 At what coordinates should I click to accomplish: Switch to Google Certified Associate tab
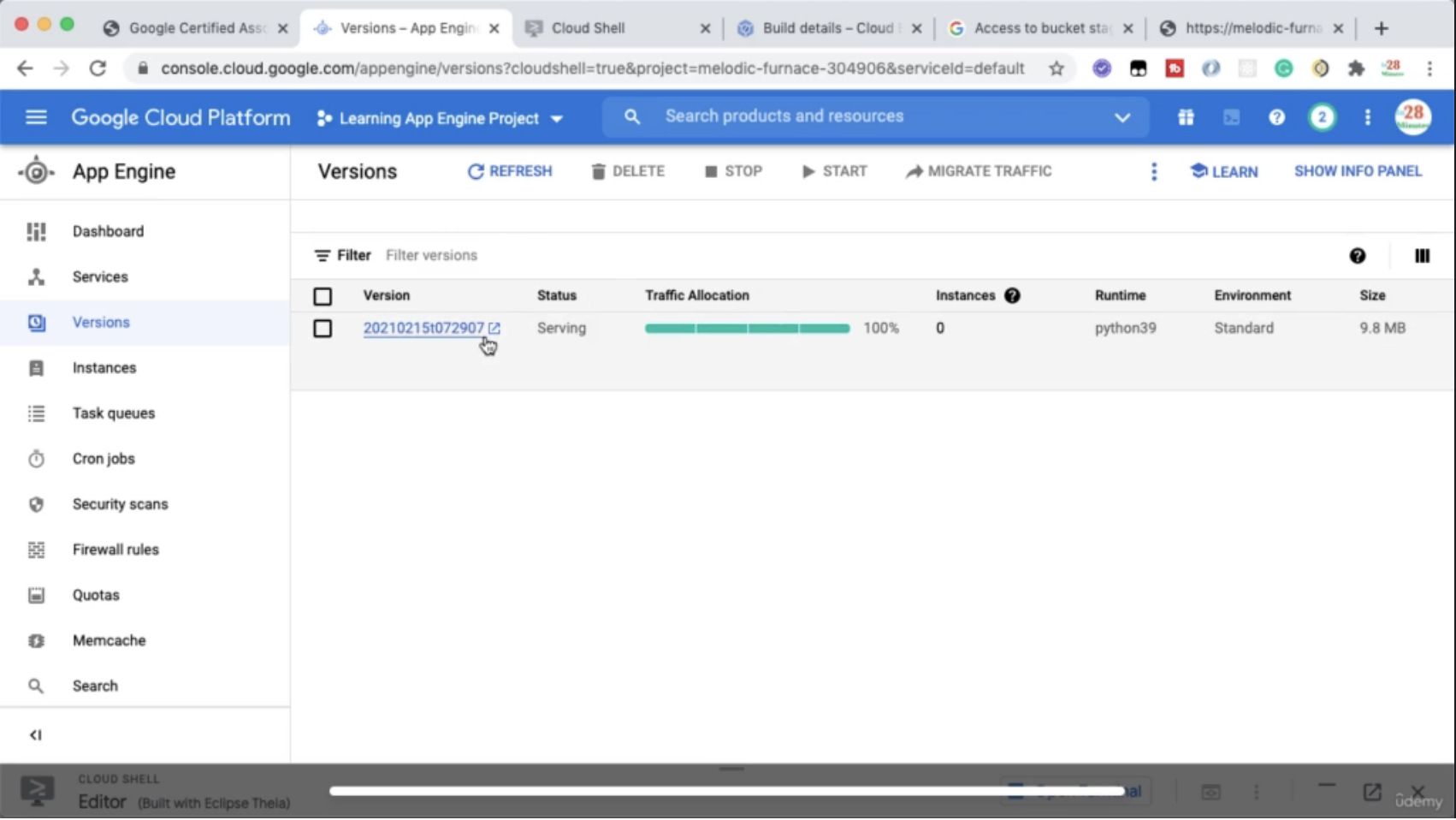(x=195, y=28)
